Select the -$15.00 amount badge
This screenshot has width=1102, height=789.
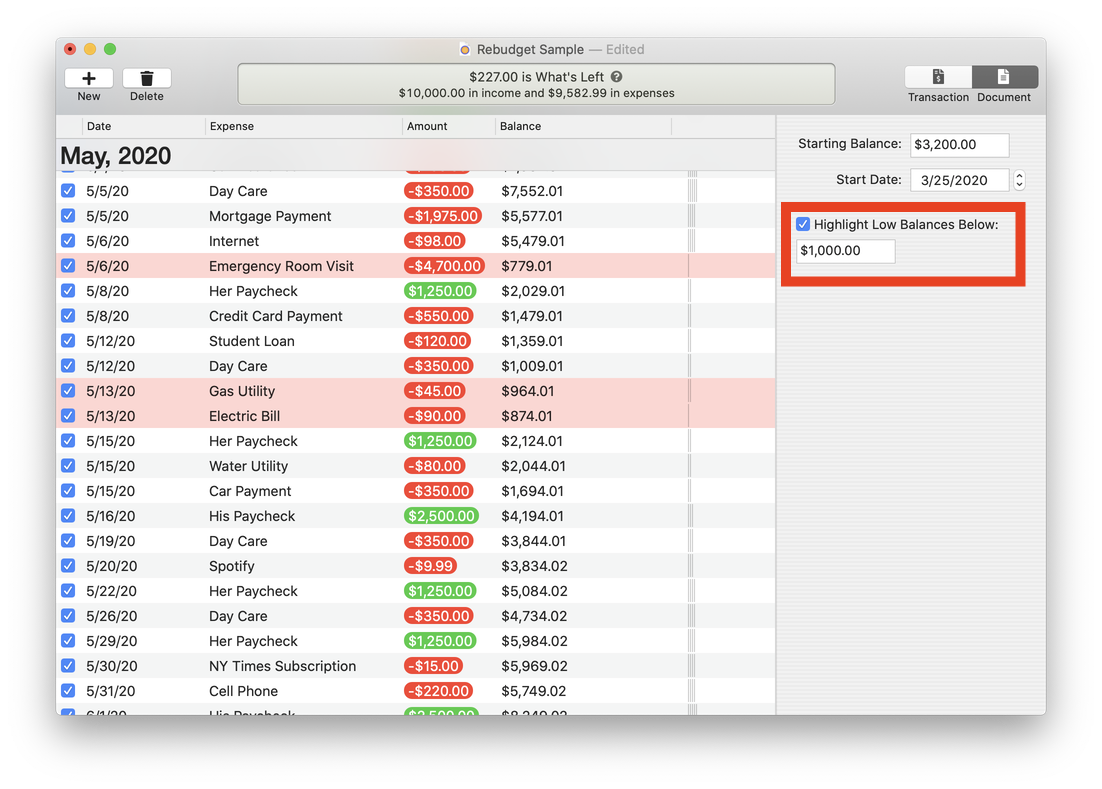pyautogui.click(x=434, y=666)
